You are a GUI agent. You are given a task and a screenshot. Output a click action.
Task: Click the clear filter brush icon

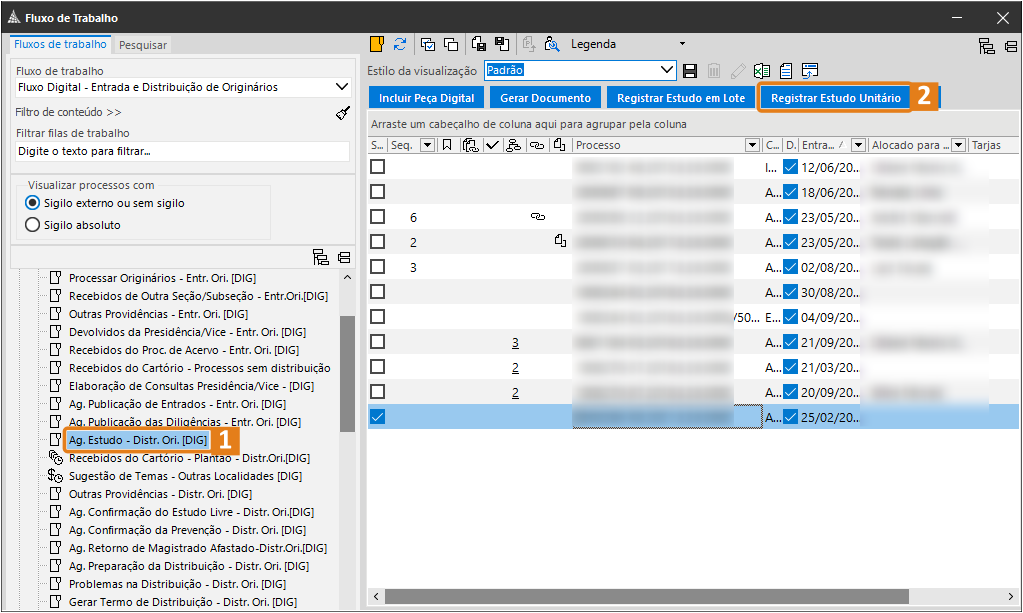tap(343, 113)
